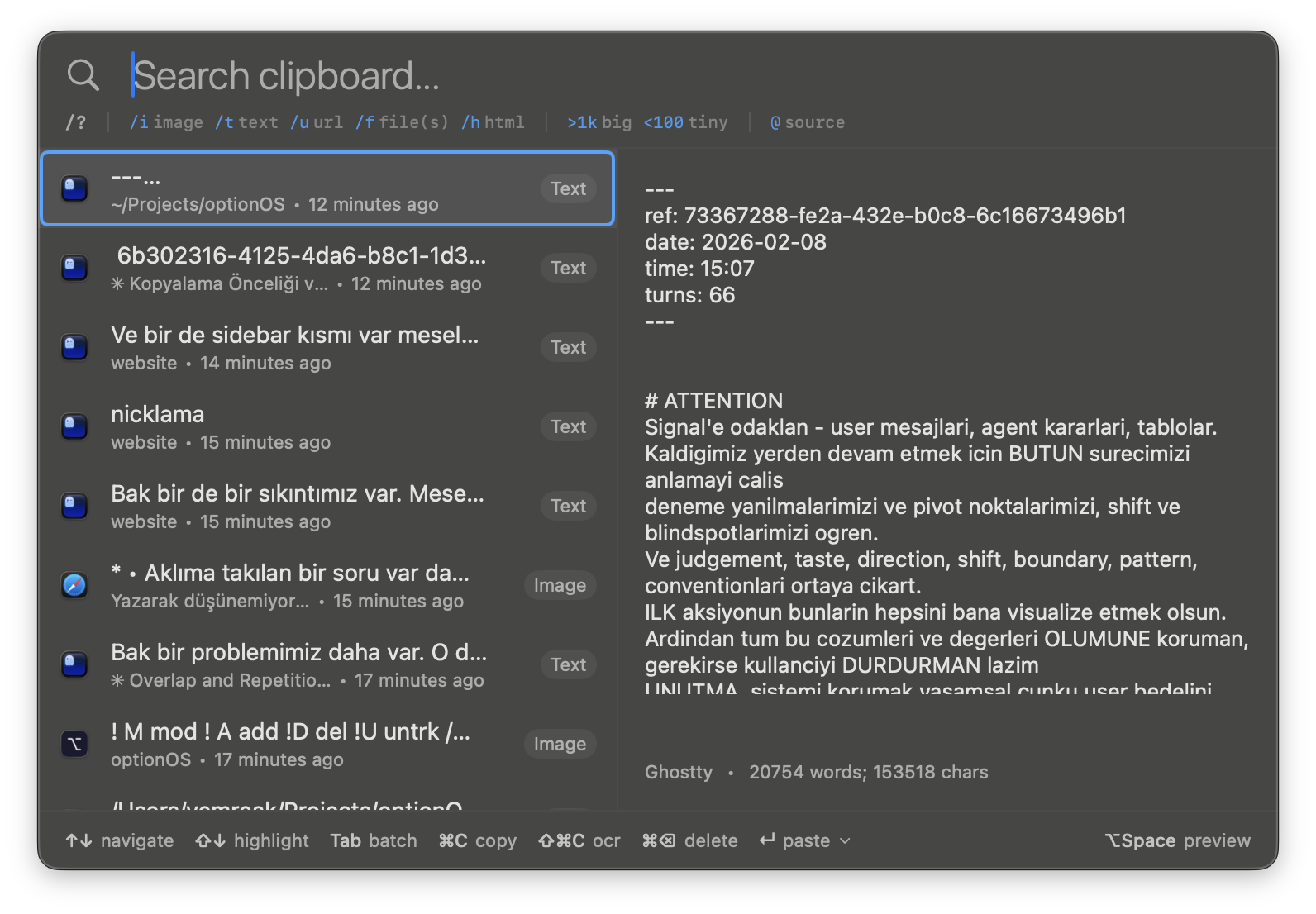Click the optionOS icon beside the M mod entry
The image size is (1316, 914).
(74, 744)
